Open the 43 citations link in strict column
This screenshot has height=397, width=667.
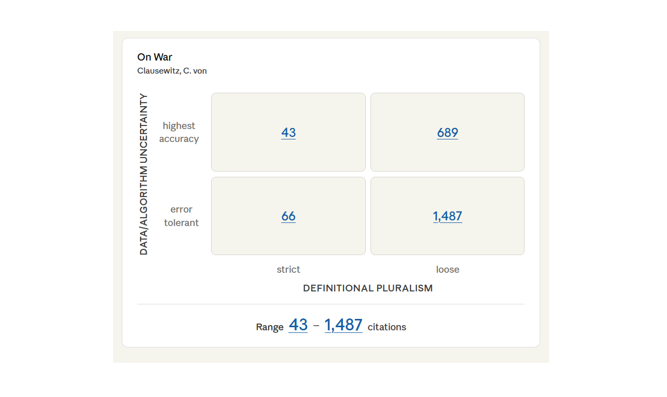click(288, 132)
